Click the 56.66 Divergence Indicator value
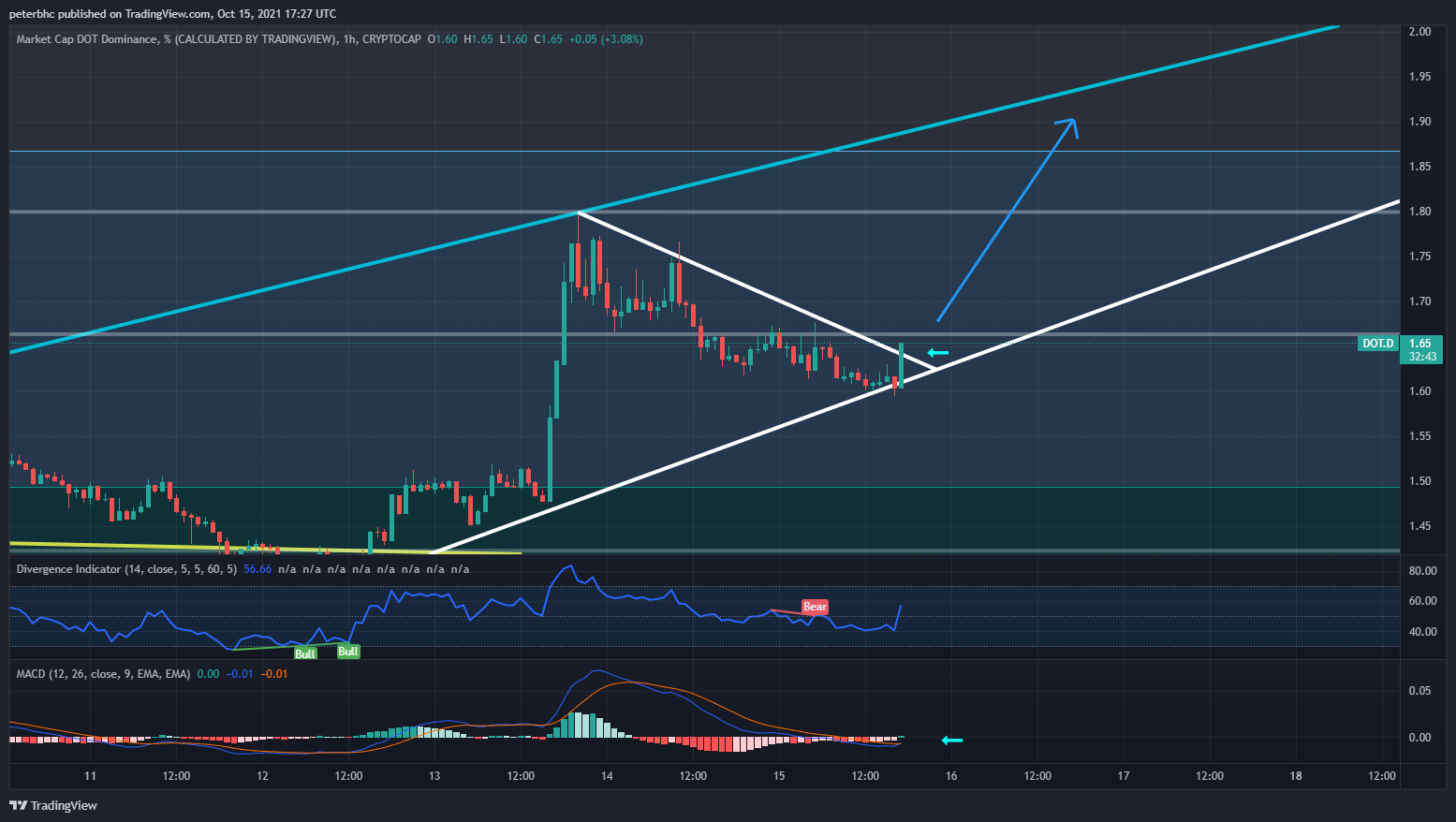 [257, 569]
